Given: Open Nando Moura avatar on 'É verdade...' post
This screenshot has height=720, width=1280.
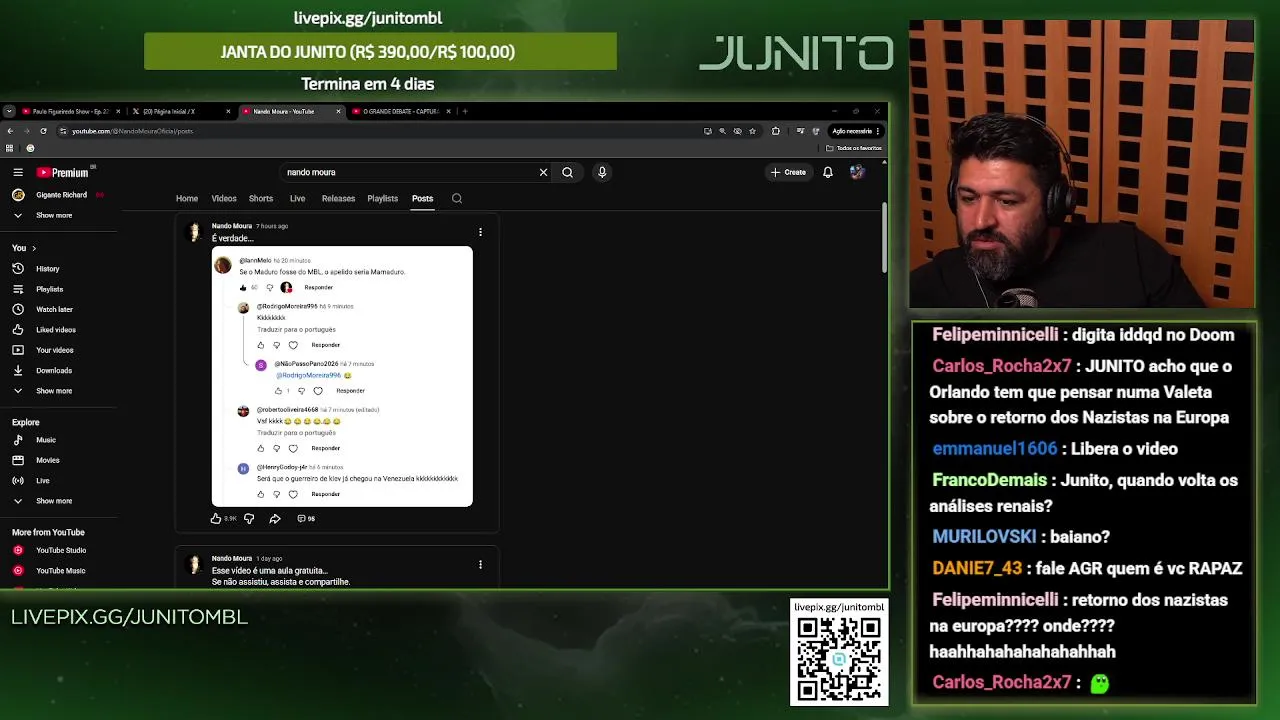Looking at the screenshot, I should pos(195,232).
